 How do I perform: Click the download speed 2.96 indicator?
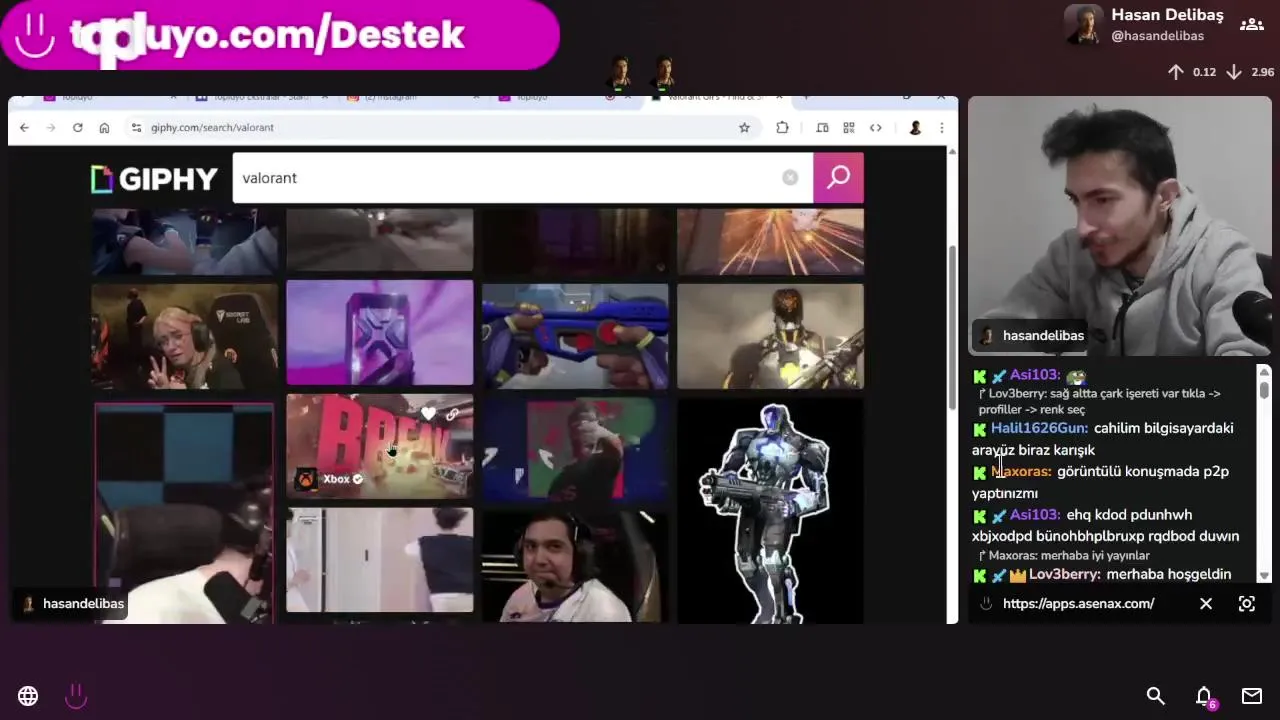click(1250, 72)
